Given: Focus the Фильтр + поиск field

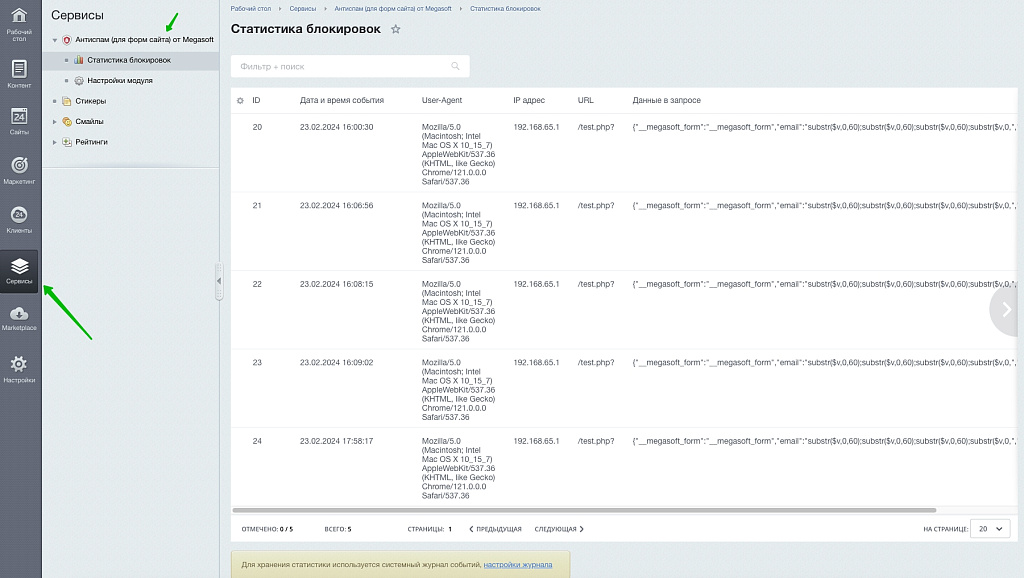Looking at the screenshot, I should click(340, 66).
